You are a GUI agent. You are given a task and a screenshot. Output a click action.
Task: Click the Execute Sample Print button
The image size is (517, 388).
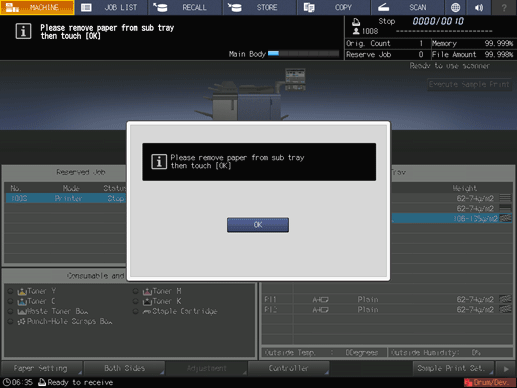click(x=469, y=85)
